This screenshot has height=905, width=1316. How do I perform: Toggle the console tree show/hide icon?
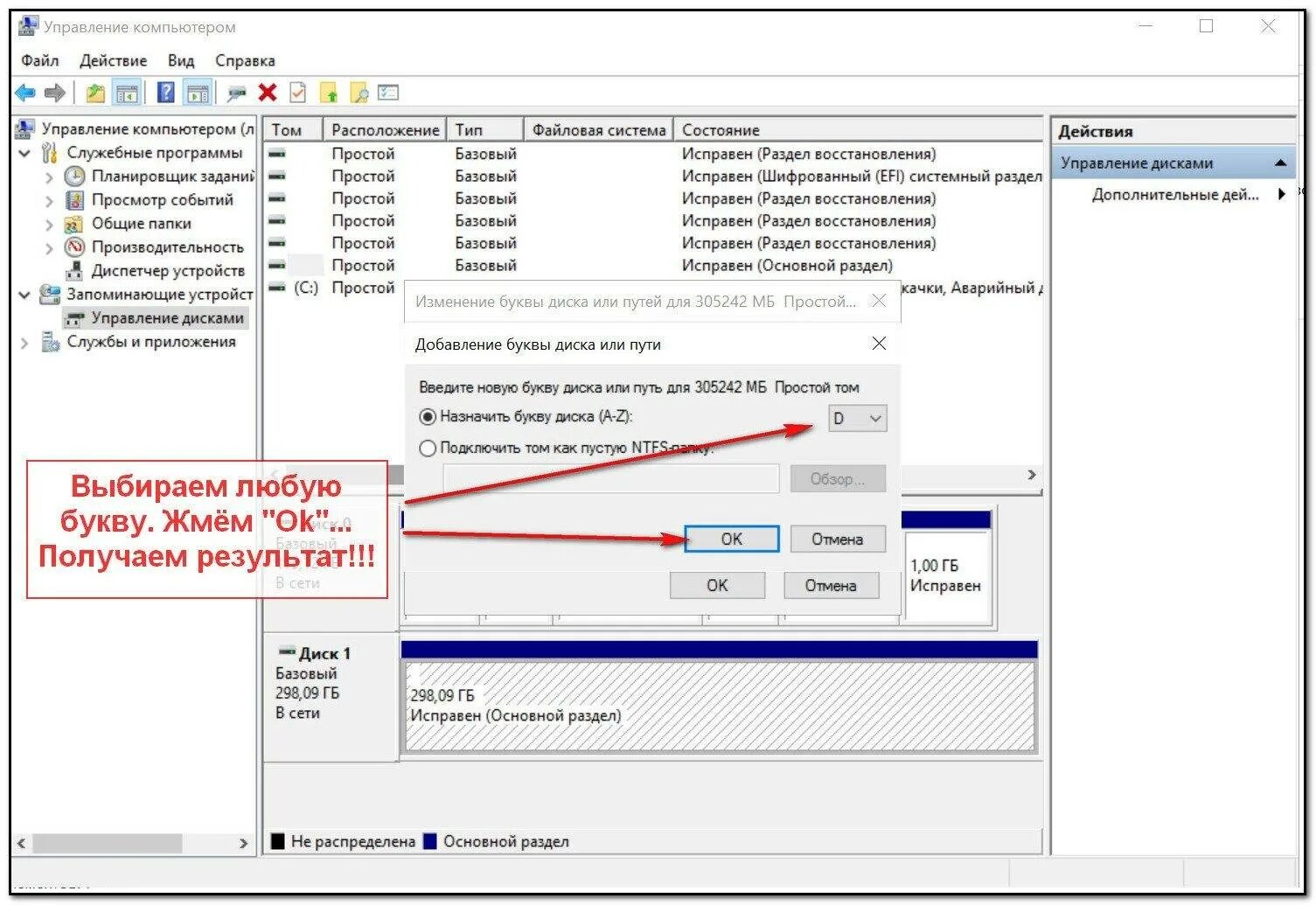pos(128,93)
